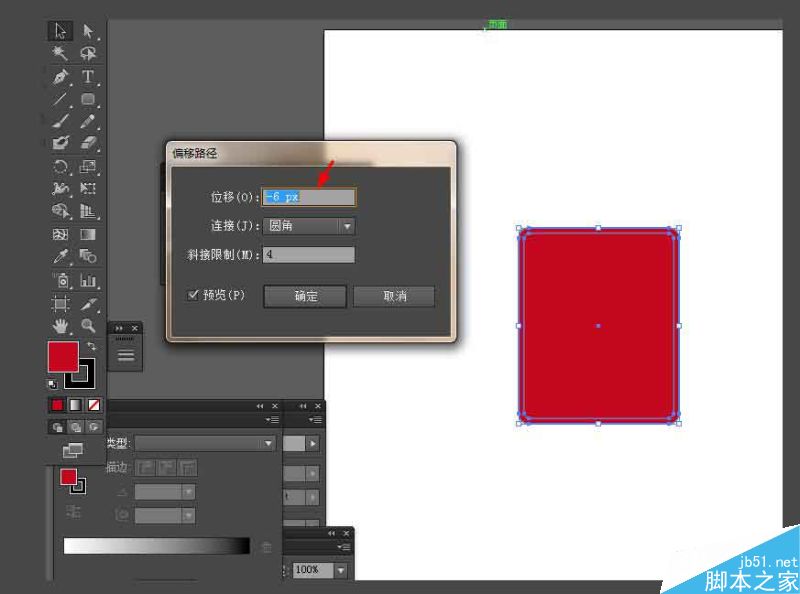Select the Rounded Rectangle tool
800x594 pixels.
(x=88, y=98)
